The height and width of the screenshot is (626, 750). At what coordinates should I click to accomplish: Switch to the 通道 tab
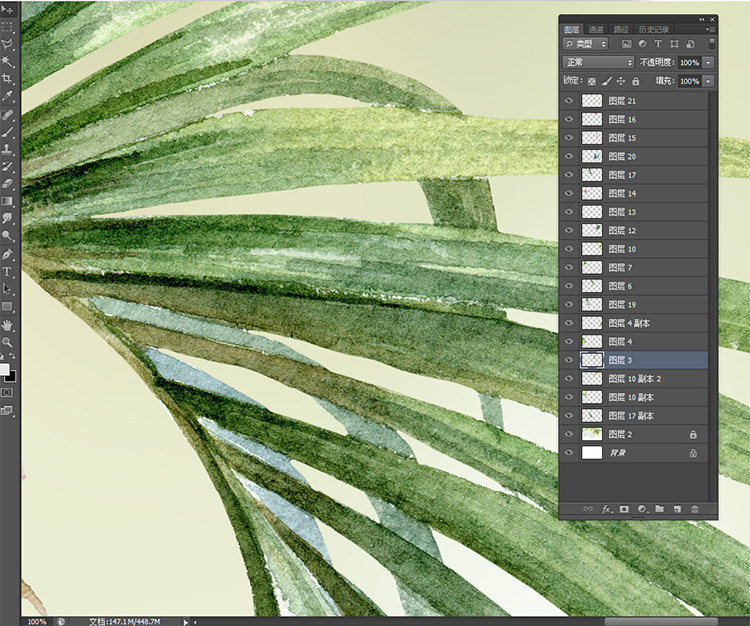596,29
